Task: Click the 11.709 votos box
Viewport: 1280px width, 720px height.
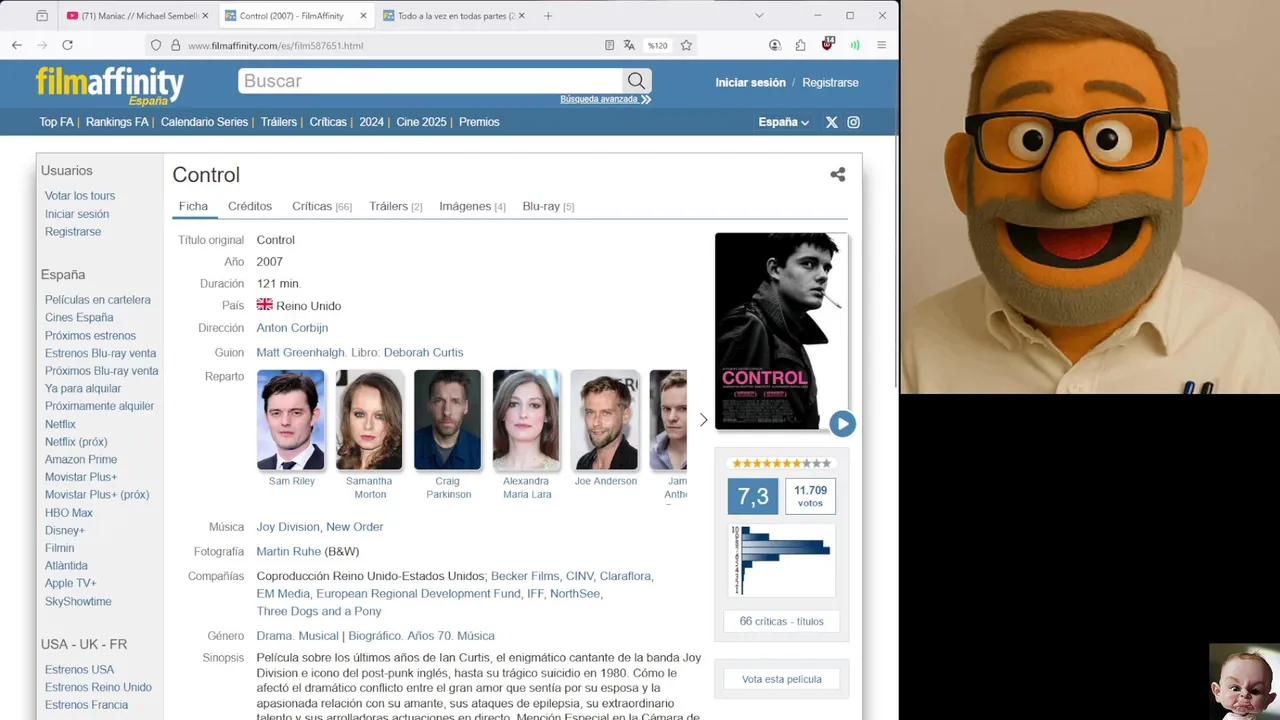Action: pyautogui.click(x=810, y=496)
